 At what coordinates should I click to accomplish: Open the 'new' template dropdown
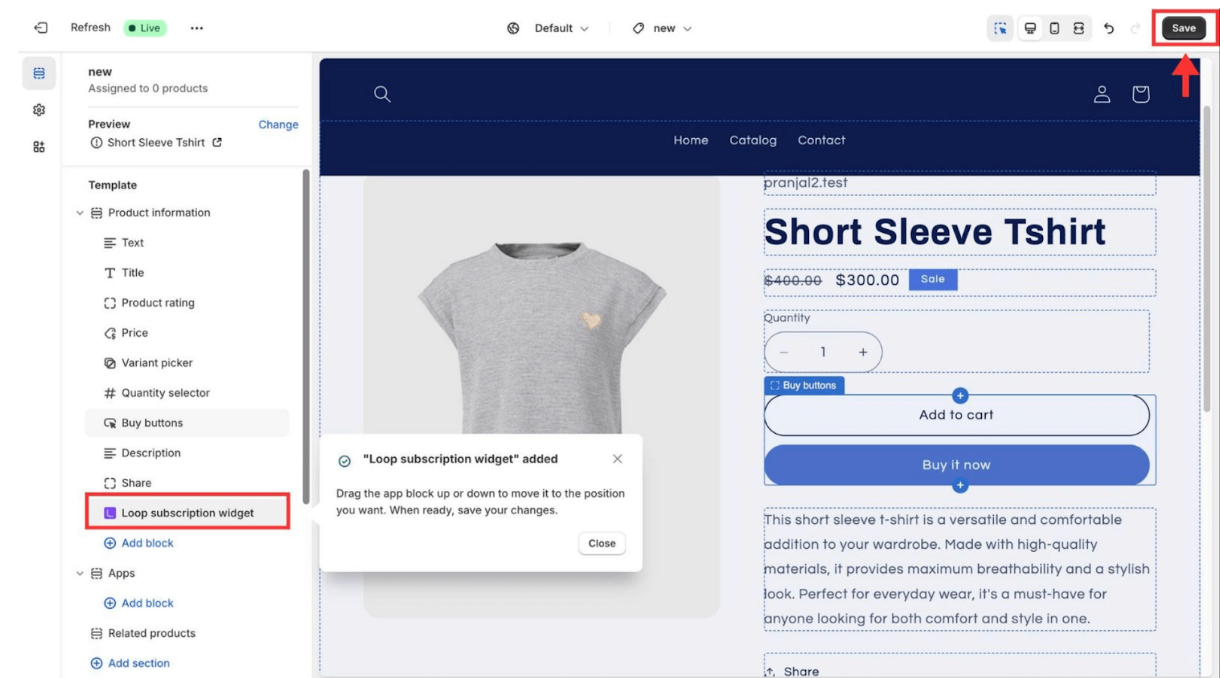pyautogui.click(x=664, y=28)
